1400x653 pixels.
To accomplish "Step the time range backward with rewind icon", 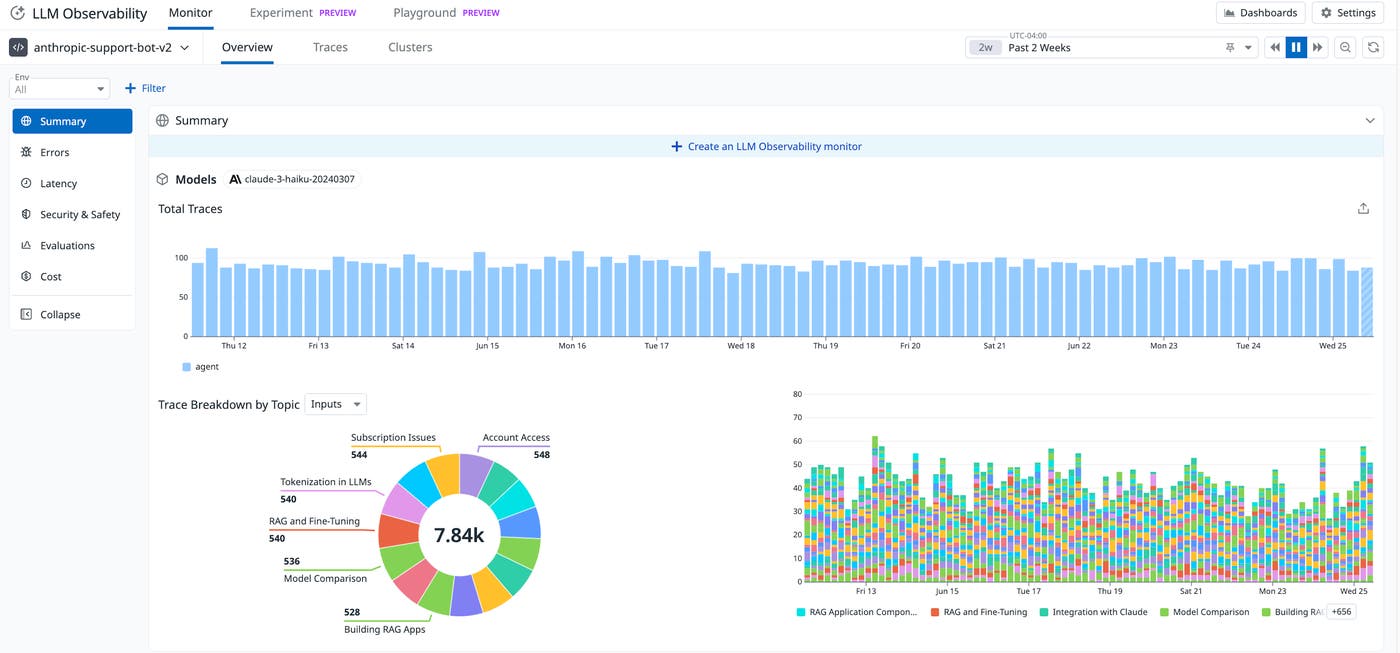I will (1275, 47).
